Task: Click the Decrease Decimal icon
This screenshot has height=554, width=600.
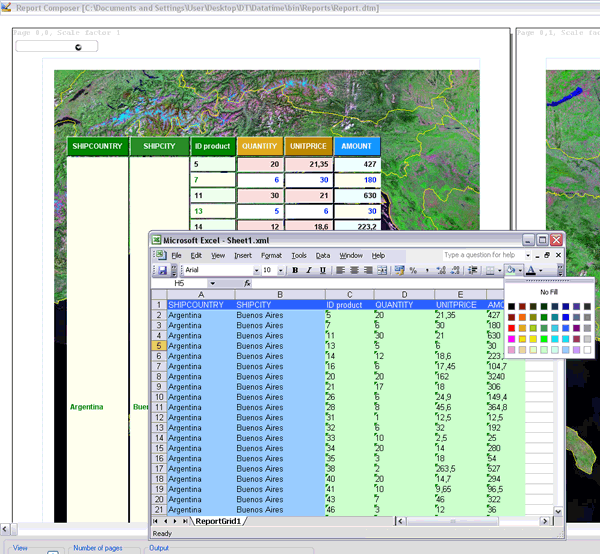Action: click(455, 270)
